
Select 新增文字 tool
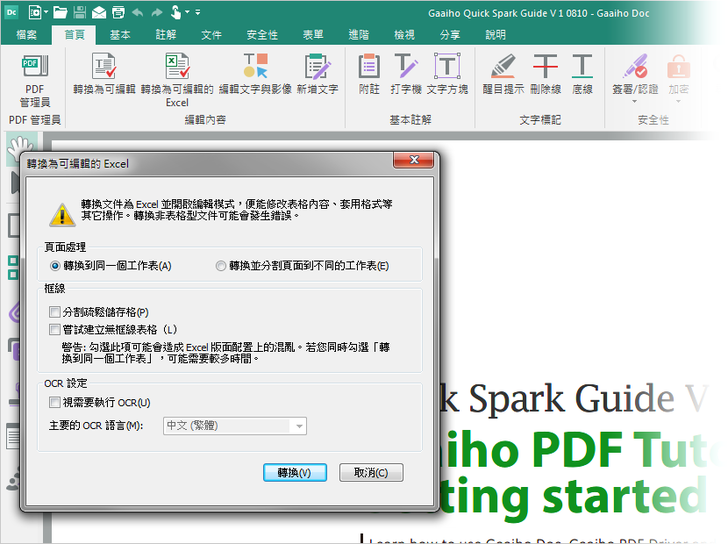(x=318, y=74)
